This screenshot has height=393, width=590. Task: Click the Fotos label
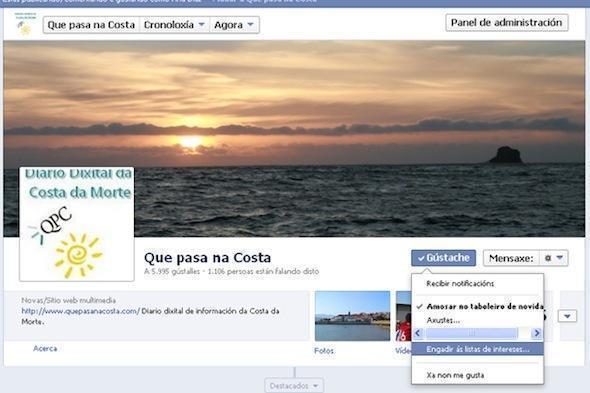[x=324, y=351]
